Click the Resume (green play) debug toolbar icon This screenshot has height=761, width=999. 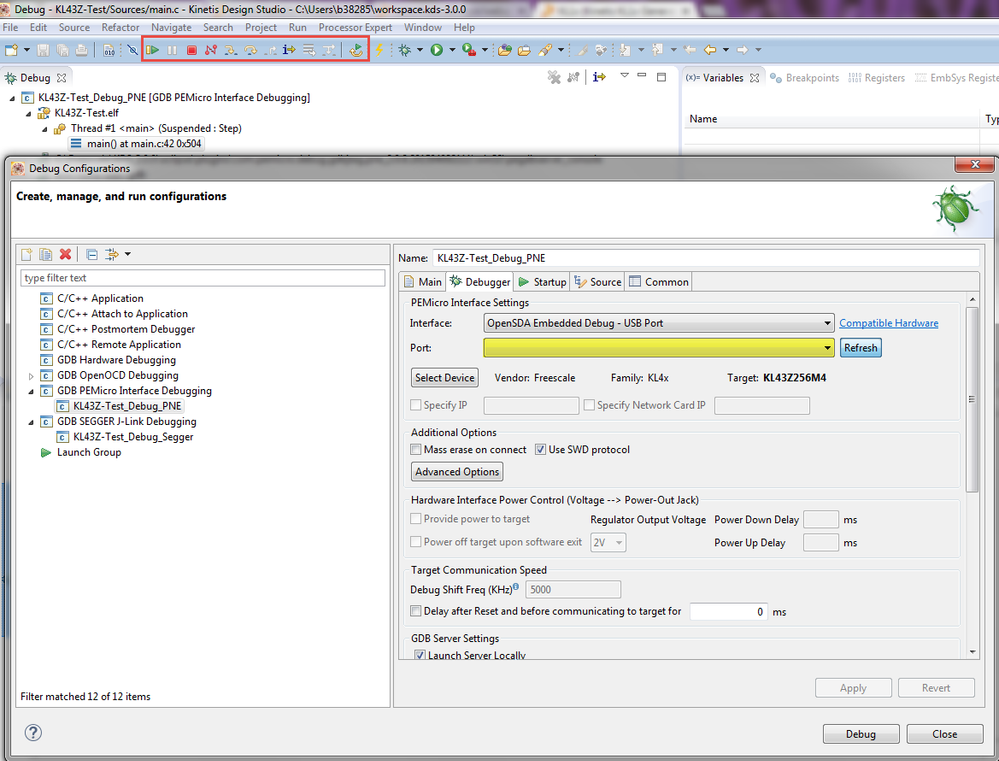tap(152, 50)
